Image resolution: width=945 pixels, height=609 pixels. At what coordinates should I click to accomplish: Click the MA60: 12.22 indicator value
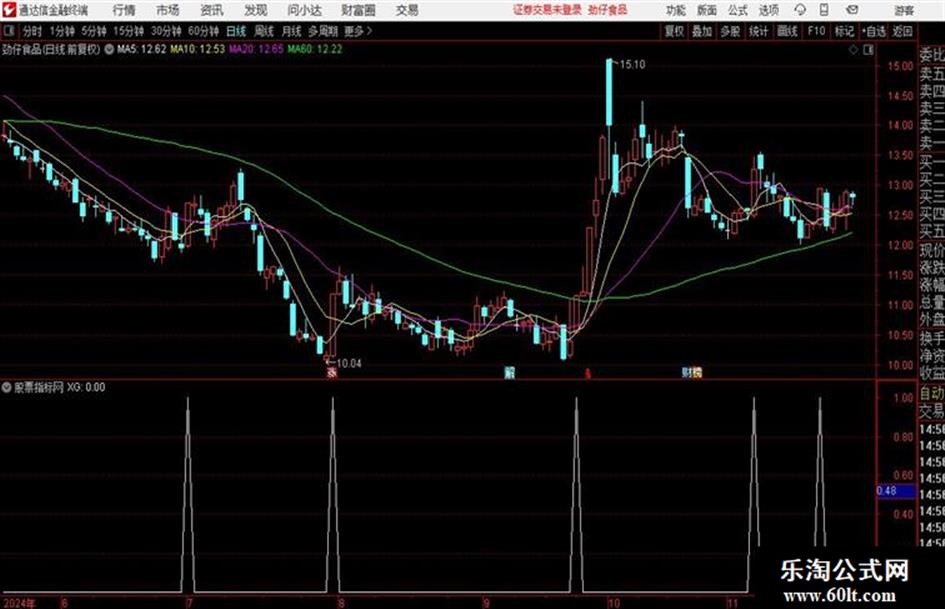click(x=315, y=49)
